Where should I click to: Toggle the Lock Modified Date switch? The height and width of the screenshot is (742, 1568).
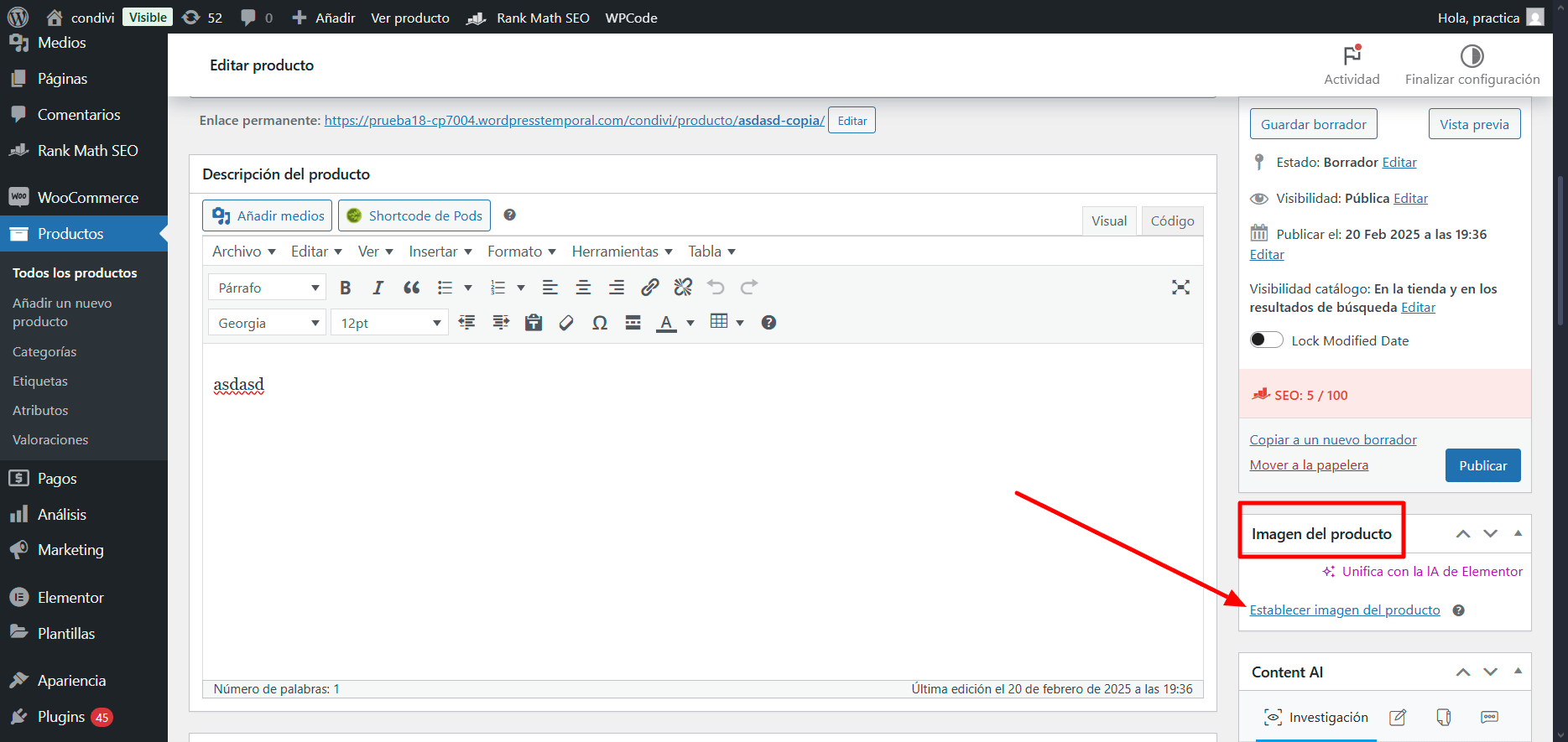[1266, 340]
